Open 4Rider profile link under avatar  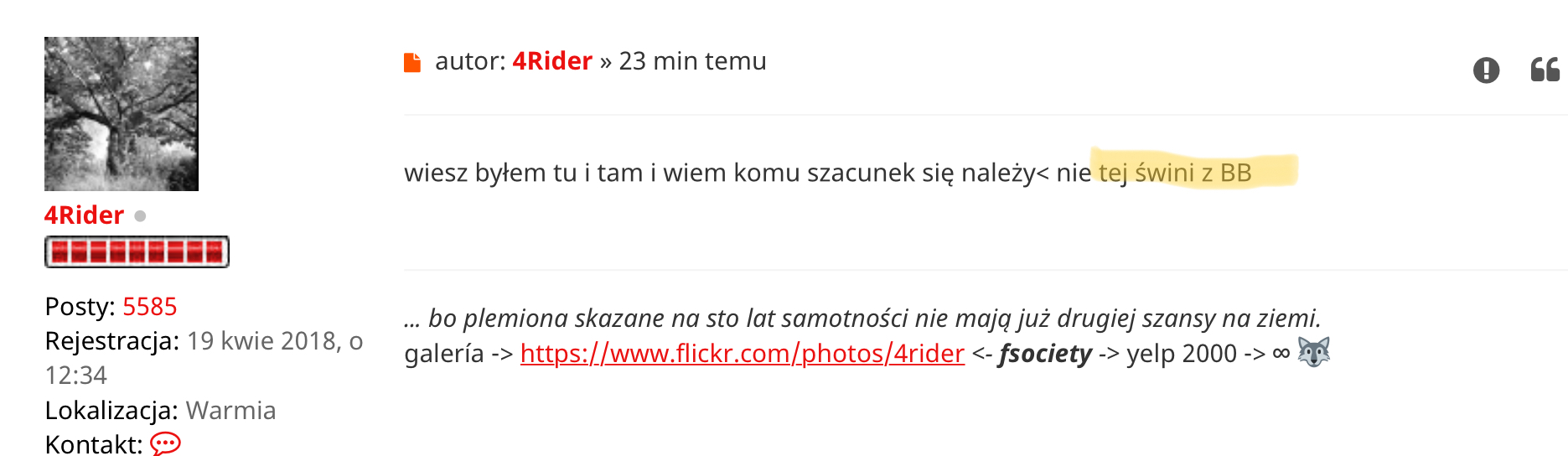pyautogui.click(x=84, y=215)
